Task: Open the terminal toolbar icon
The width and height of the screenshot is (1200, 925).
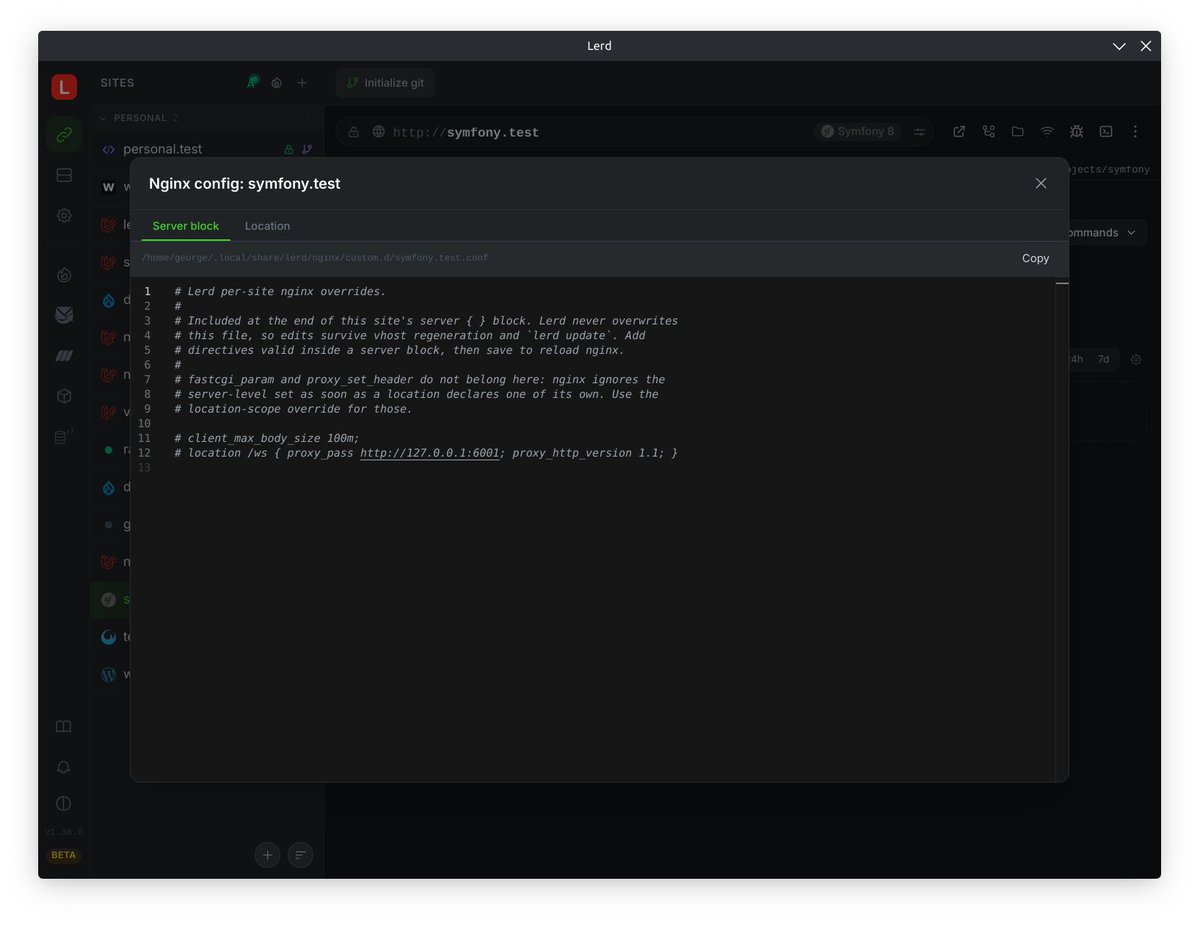Action: [x=1106, y=131]
